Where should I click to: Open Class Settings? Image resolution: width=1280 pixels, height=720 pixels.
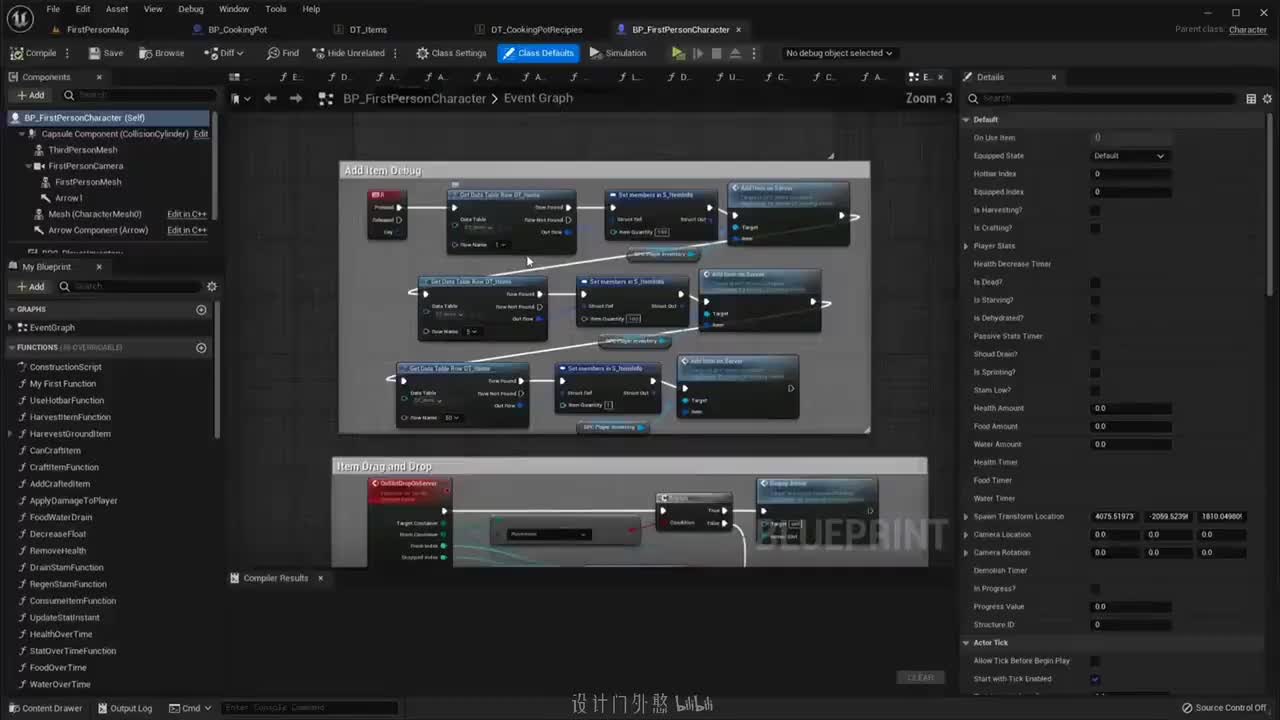[451, 53]
